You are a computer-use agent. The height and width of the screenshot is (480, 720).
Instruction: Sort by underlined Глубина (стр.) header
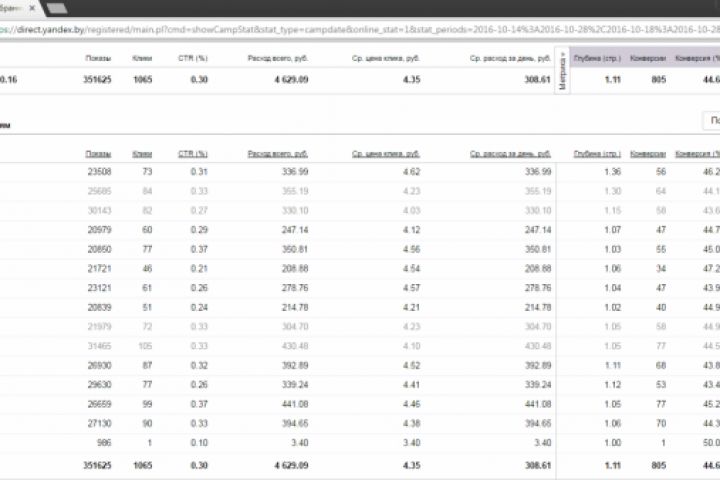pos(597,154)
